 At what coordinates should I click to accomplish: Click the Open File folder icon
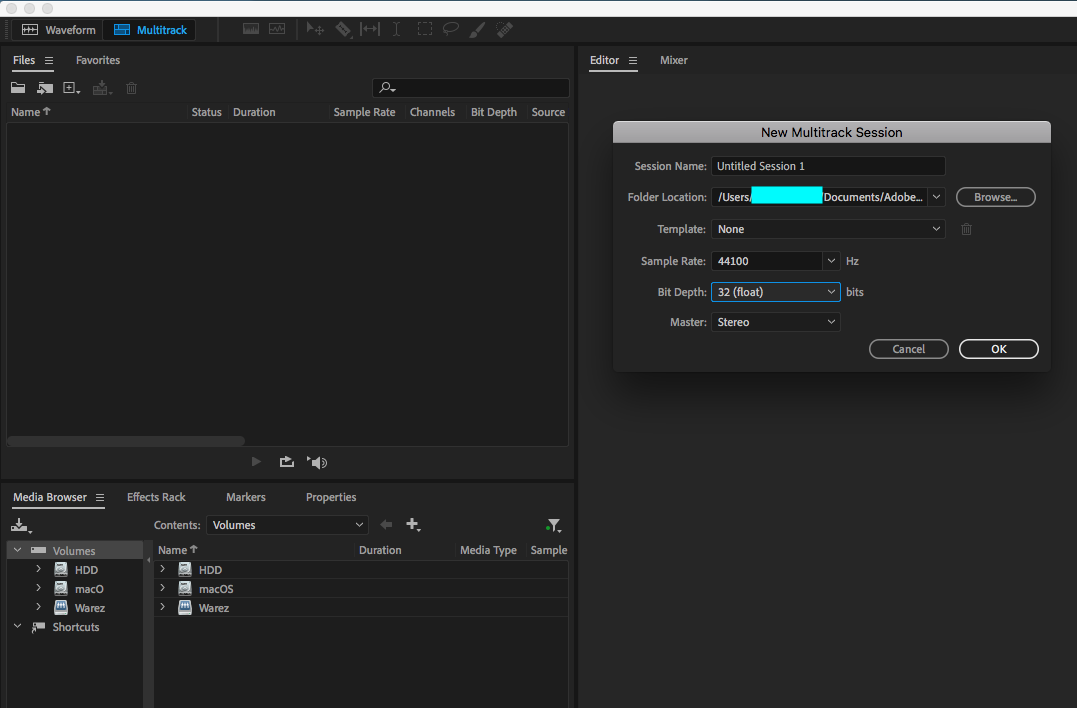pos(18,88)
